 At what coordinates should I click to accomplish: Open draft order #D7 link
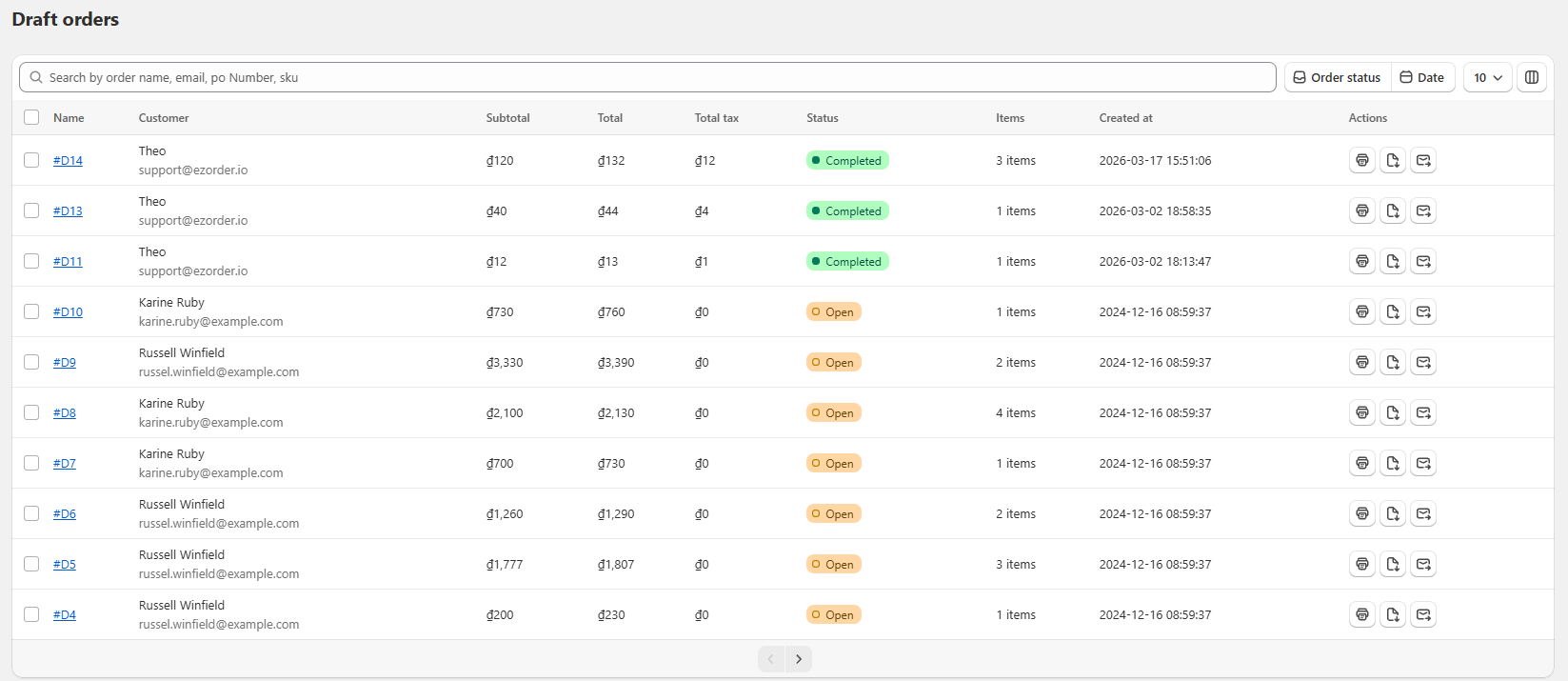point(65,463)
